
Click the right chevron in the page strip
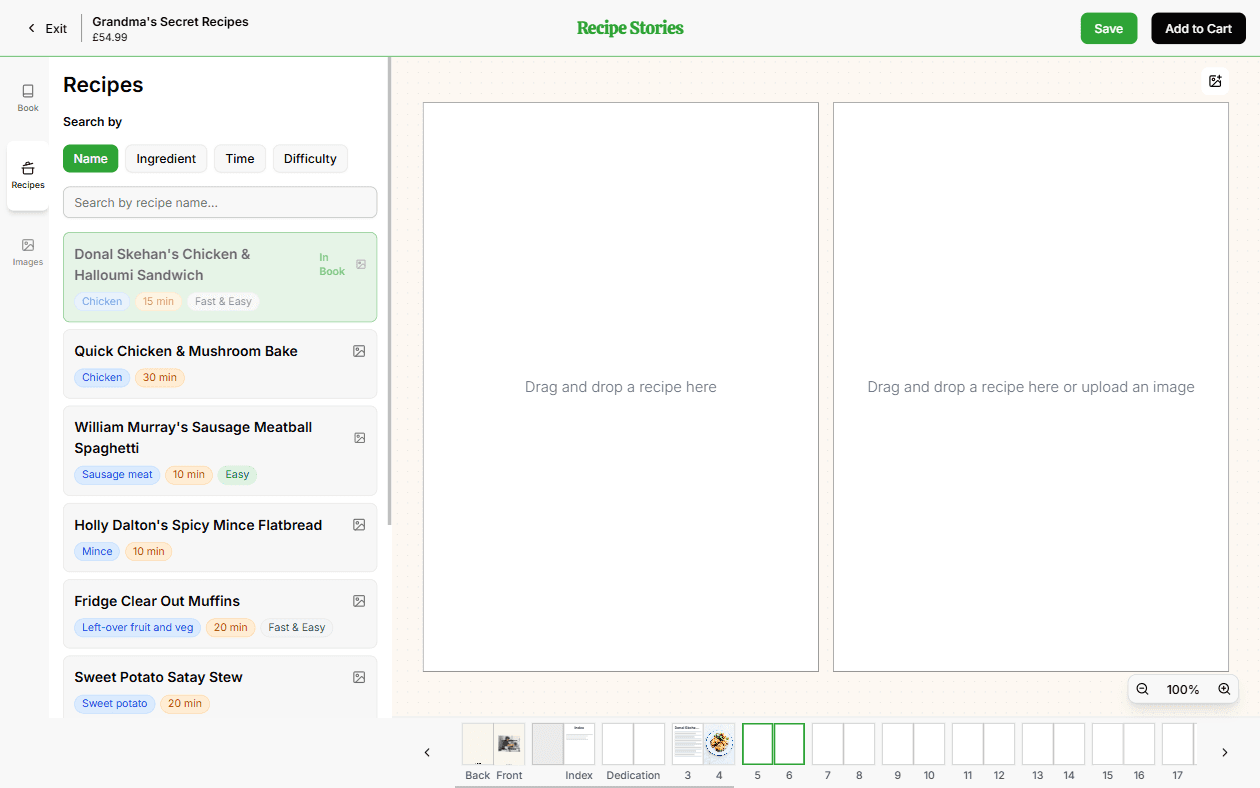click(x=1224, y=752)
